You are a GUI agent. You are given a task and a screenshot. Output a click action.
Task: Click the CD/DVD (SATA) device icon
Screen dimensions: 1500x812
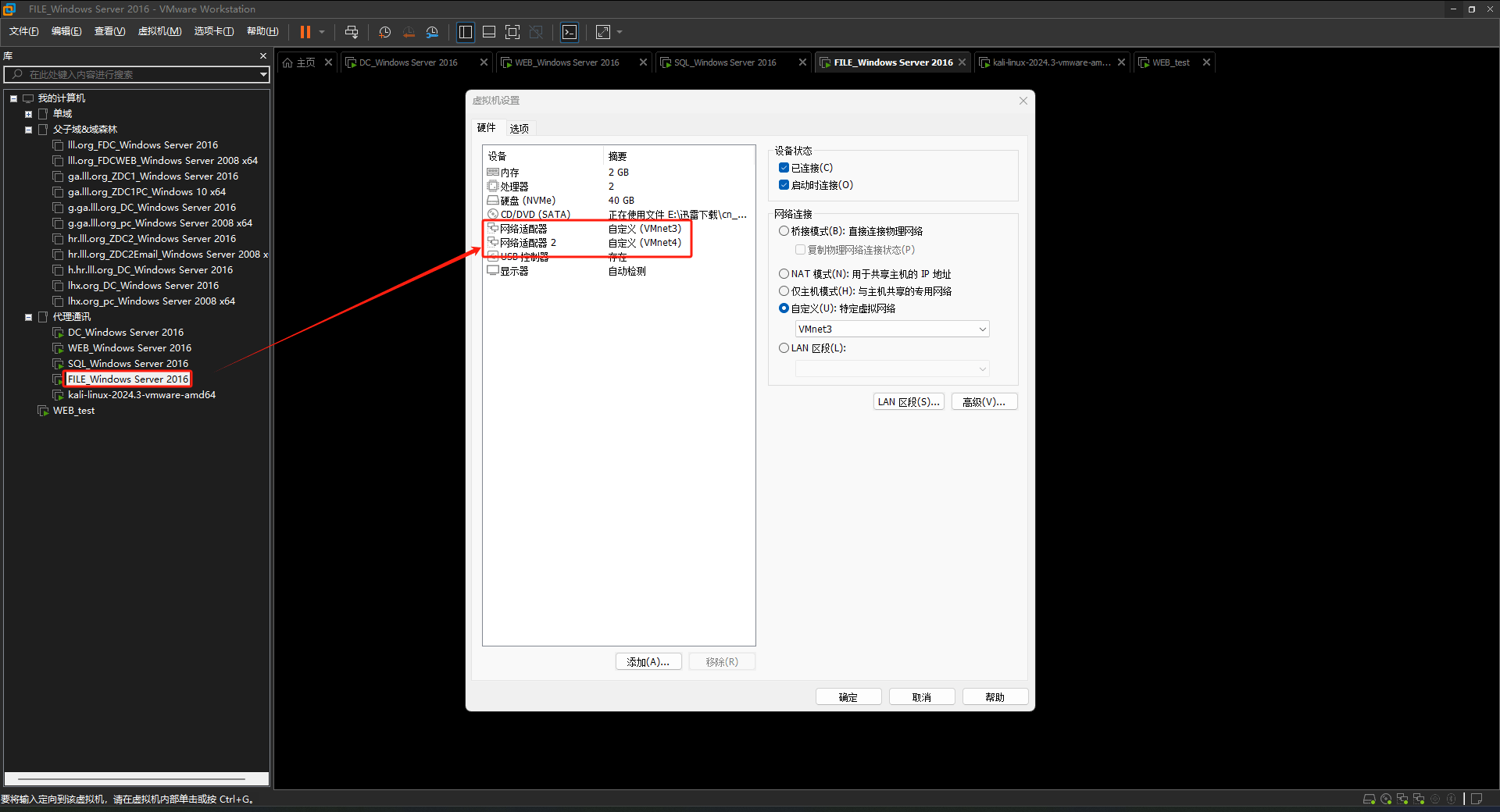[x=493, y=214]
